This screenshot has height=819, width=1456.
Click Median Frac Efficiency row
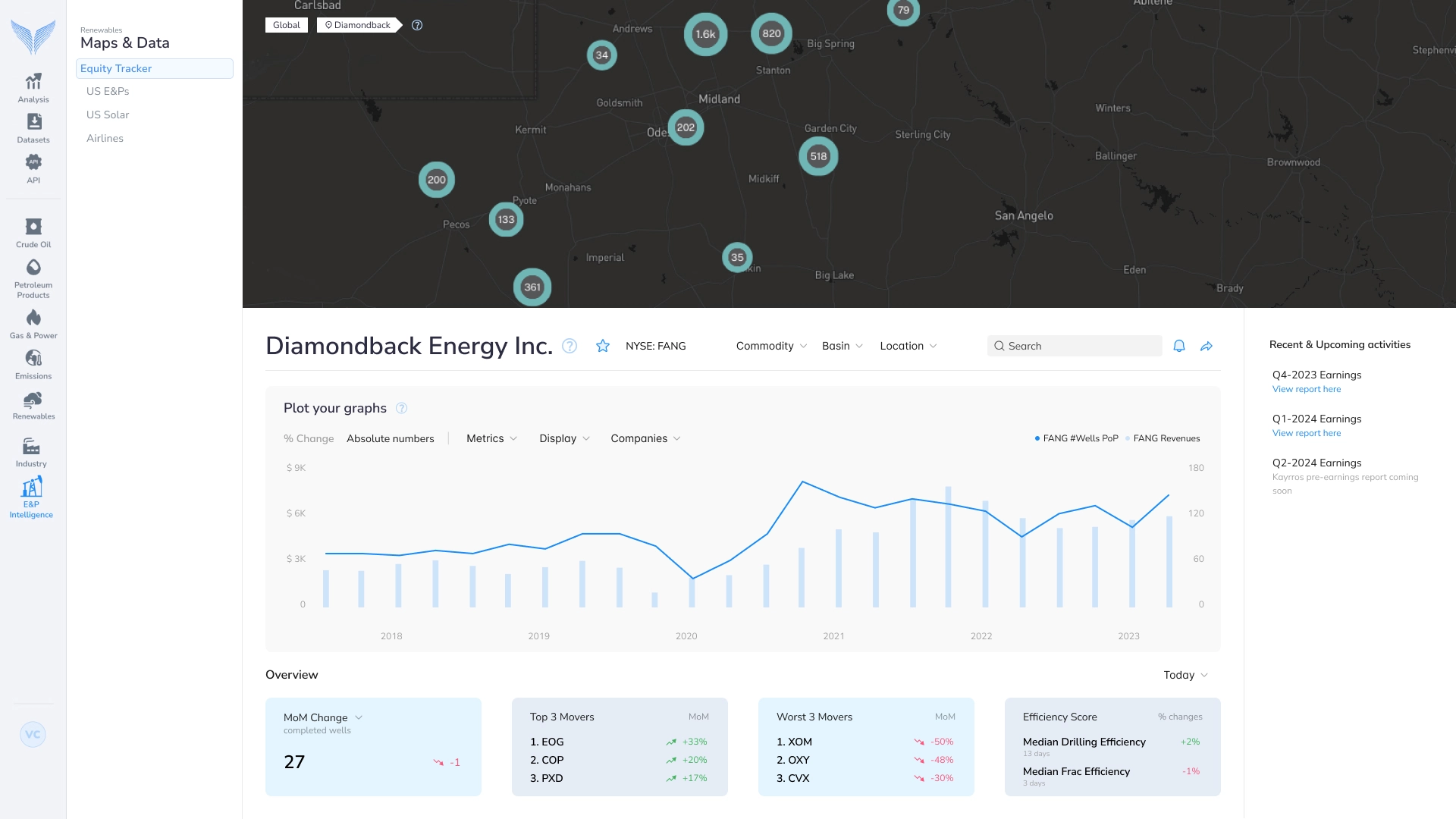[1112, 776]
